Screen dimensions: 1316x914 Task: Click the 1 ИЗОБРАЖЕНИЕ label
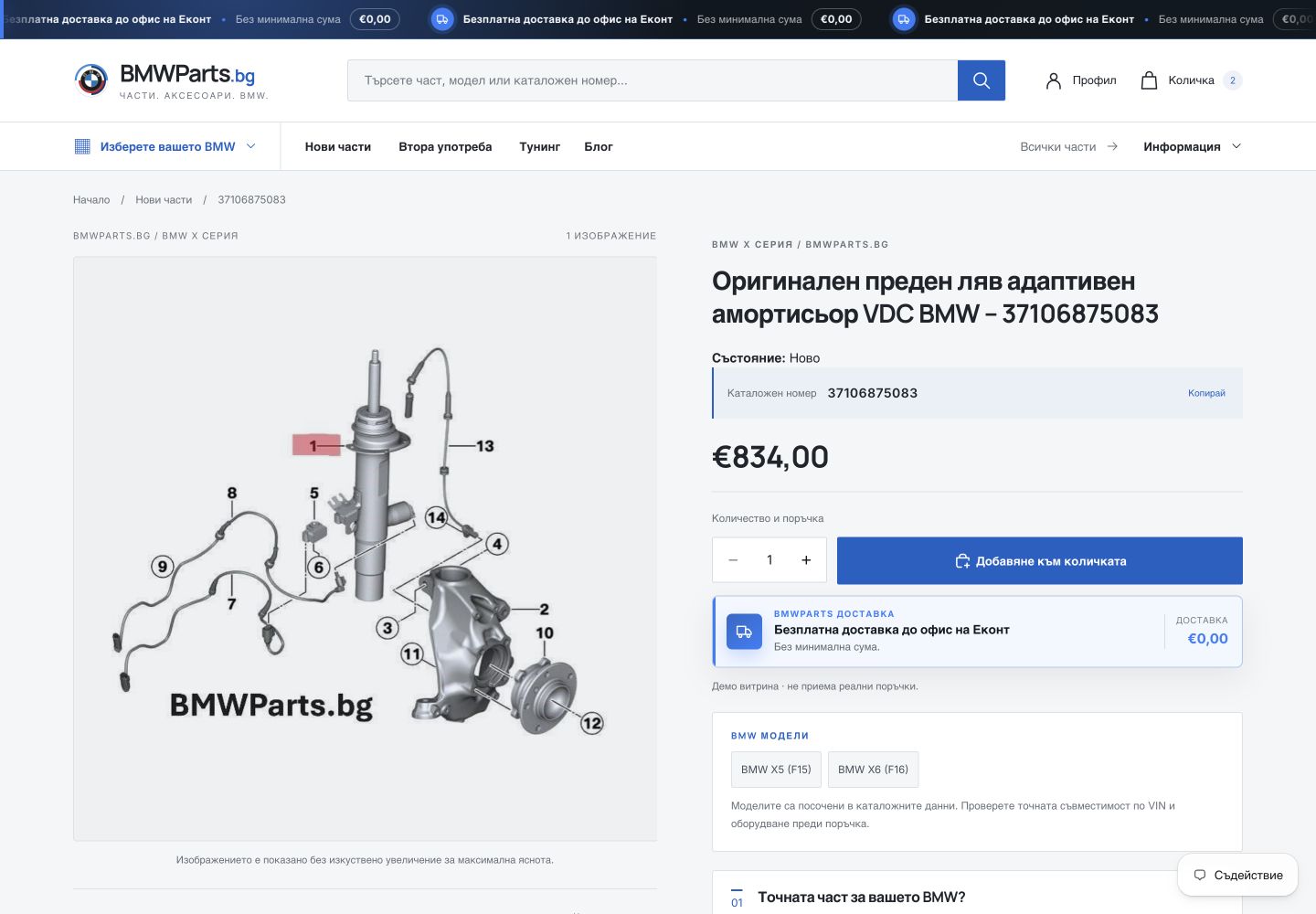click(x=611, y=236)
